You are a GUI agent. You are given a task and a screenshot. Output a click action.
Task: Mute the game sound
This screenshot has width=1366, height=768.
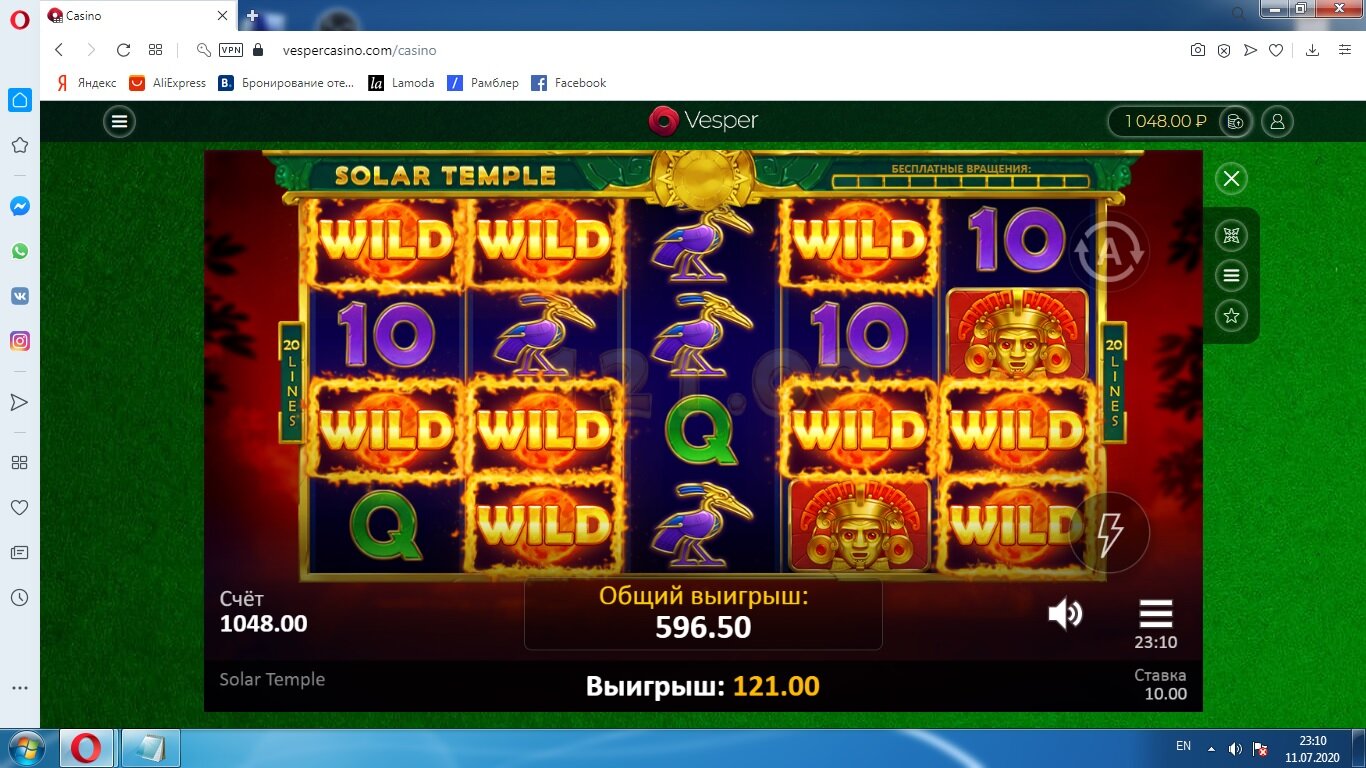point(1065,613)
